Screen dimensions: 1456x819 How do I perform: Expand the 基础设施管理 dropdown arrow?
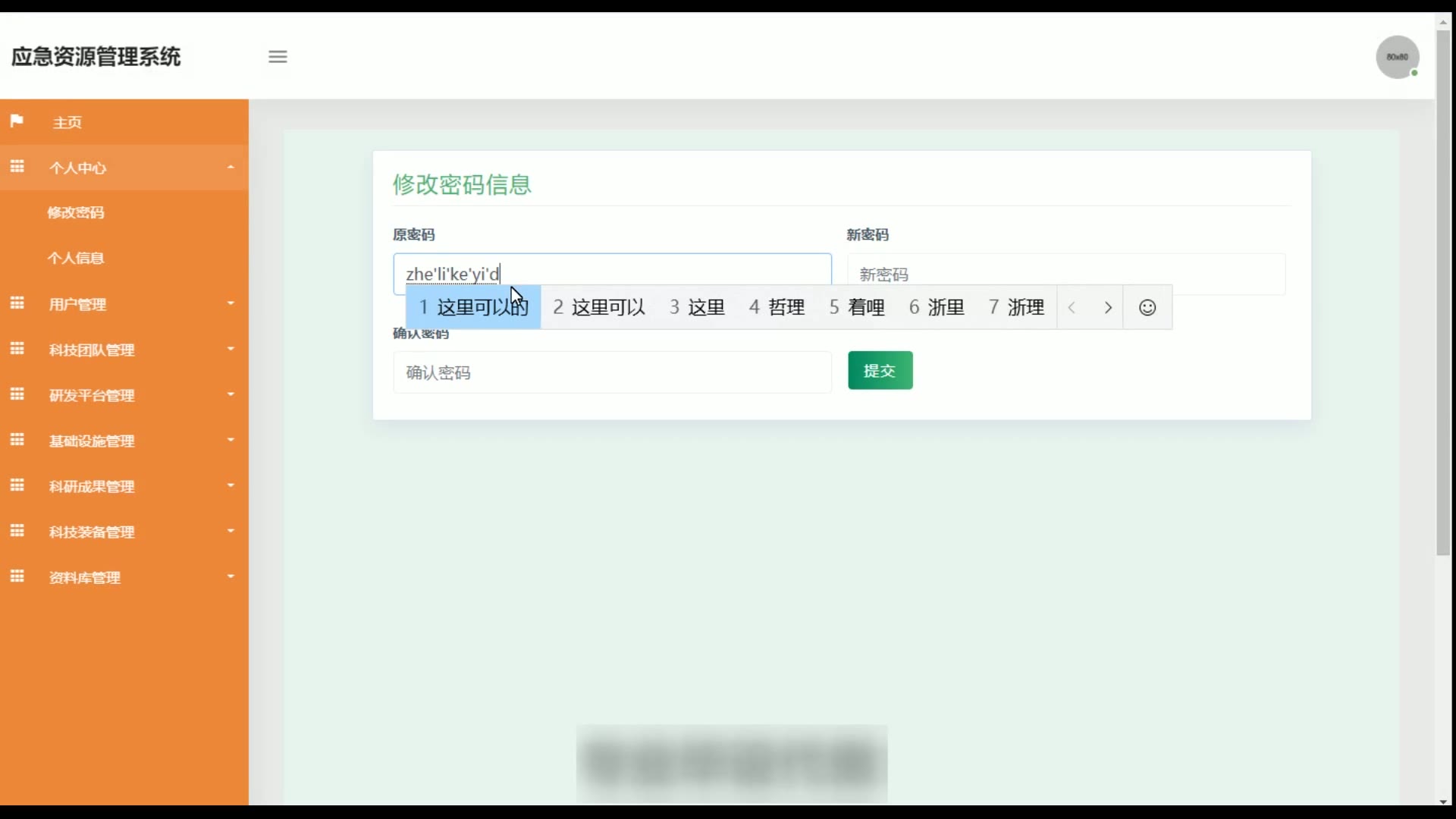click(x=231, y=440)
